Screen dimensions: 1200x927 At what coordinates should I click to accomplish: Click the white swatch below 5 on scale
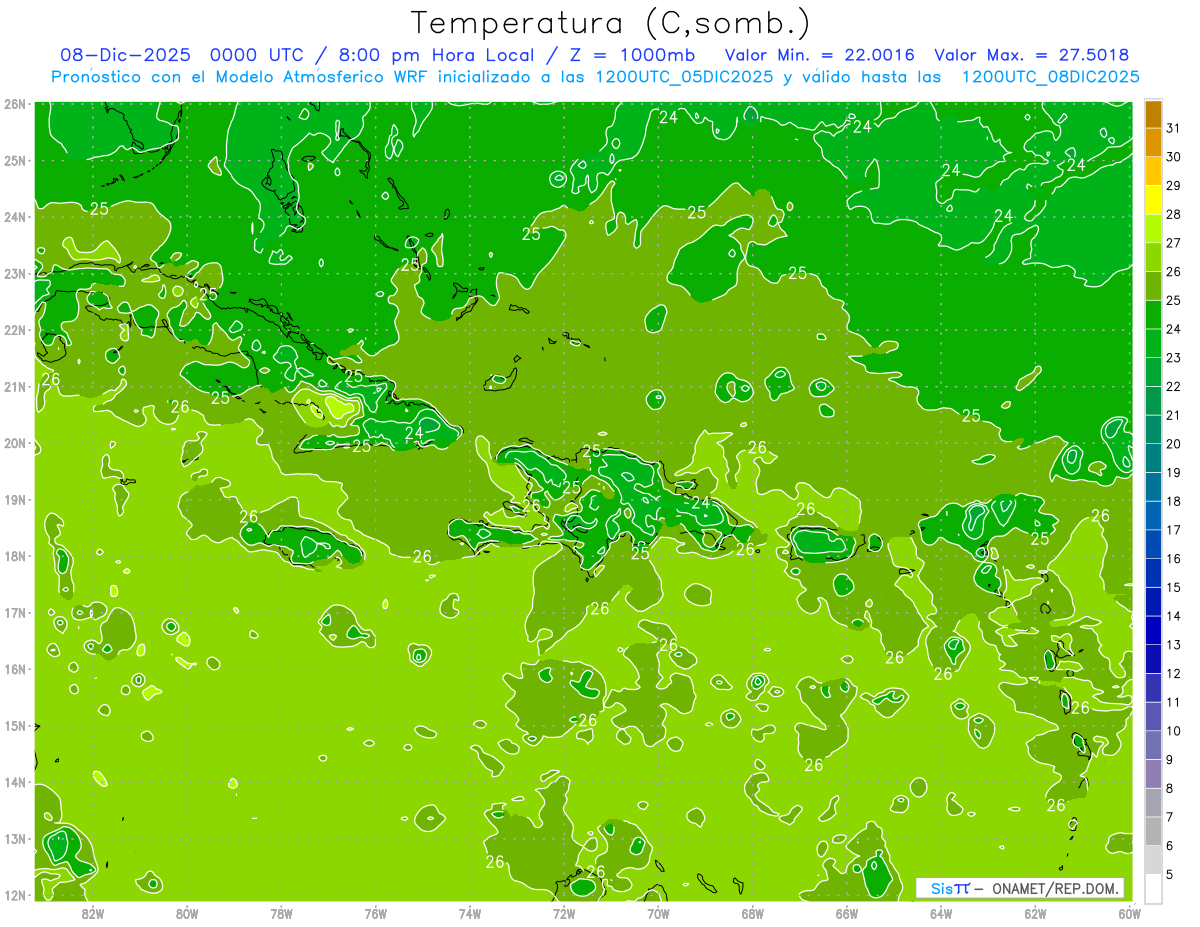pos(1153,888)
